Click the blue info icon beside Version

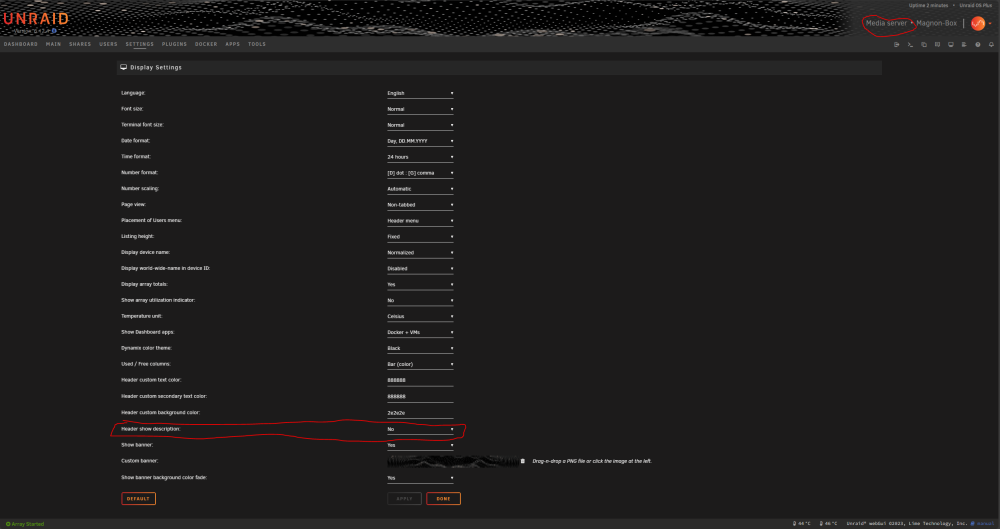click(x=54, y=30)
